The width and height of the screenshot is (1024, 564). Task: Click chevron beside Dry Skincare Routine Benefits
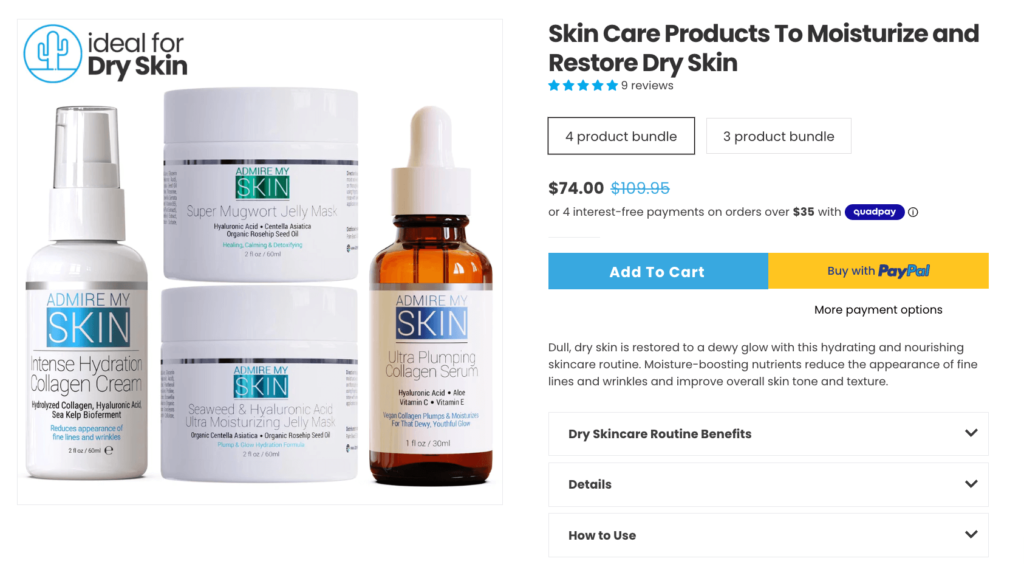coord(971,433)
